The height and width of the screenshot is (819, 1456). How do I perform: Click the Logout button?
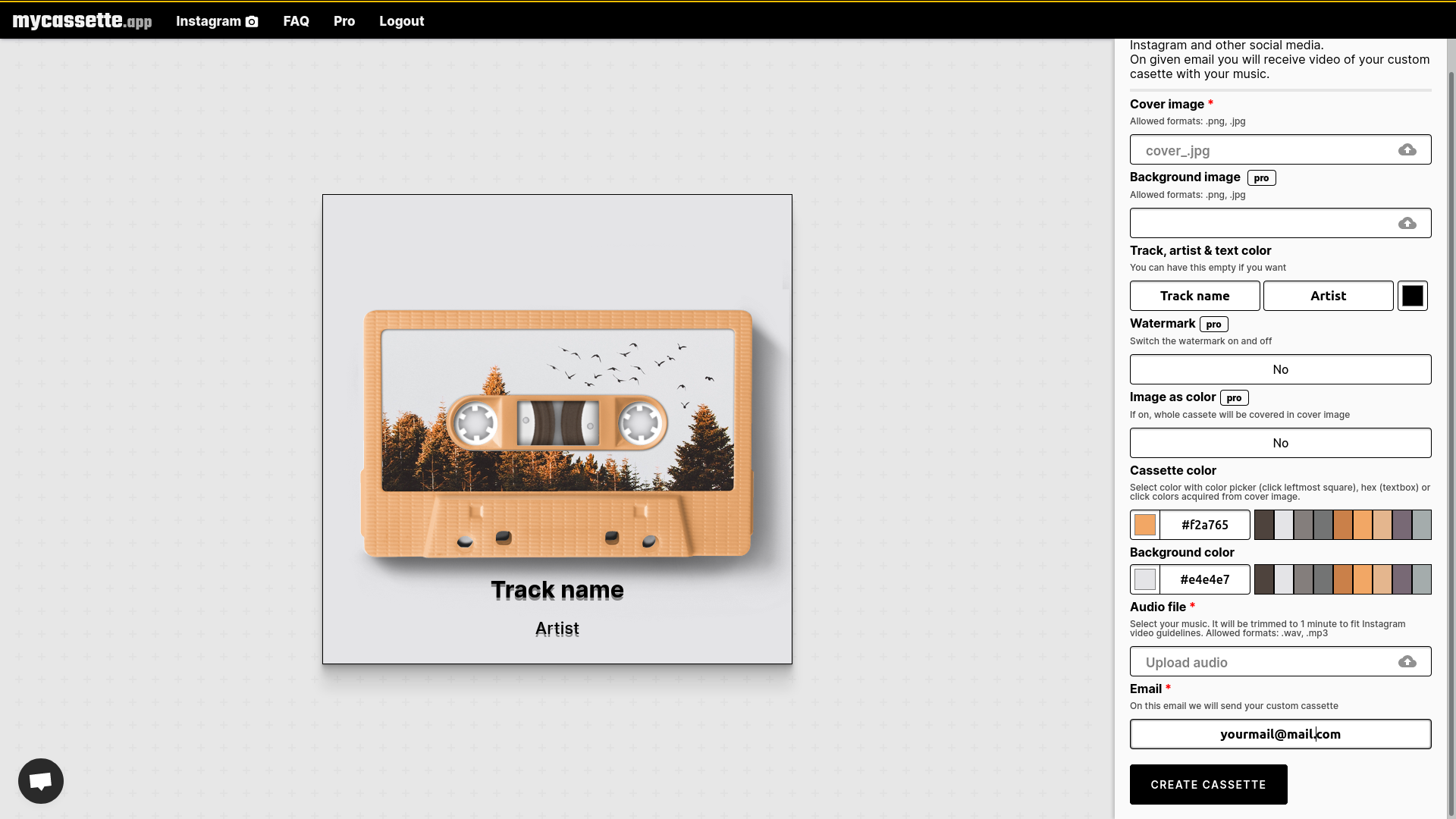point(402,20)
